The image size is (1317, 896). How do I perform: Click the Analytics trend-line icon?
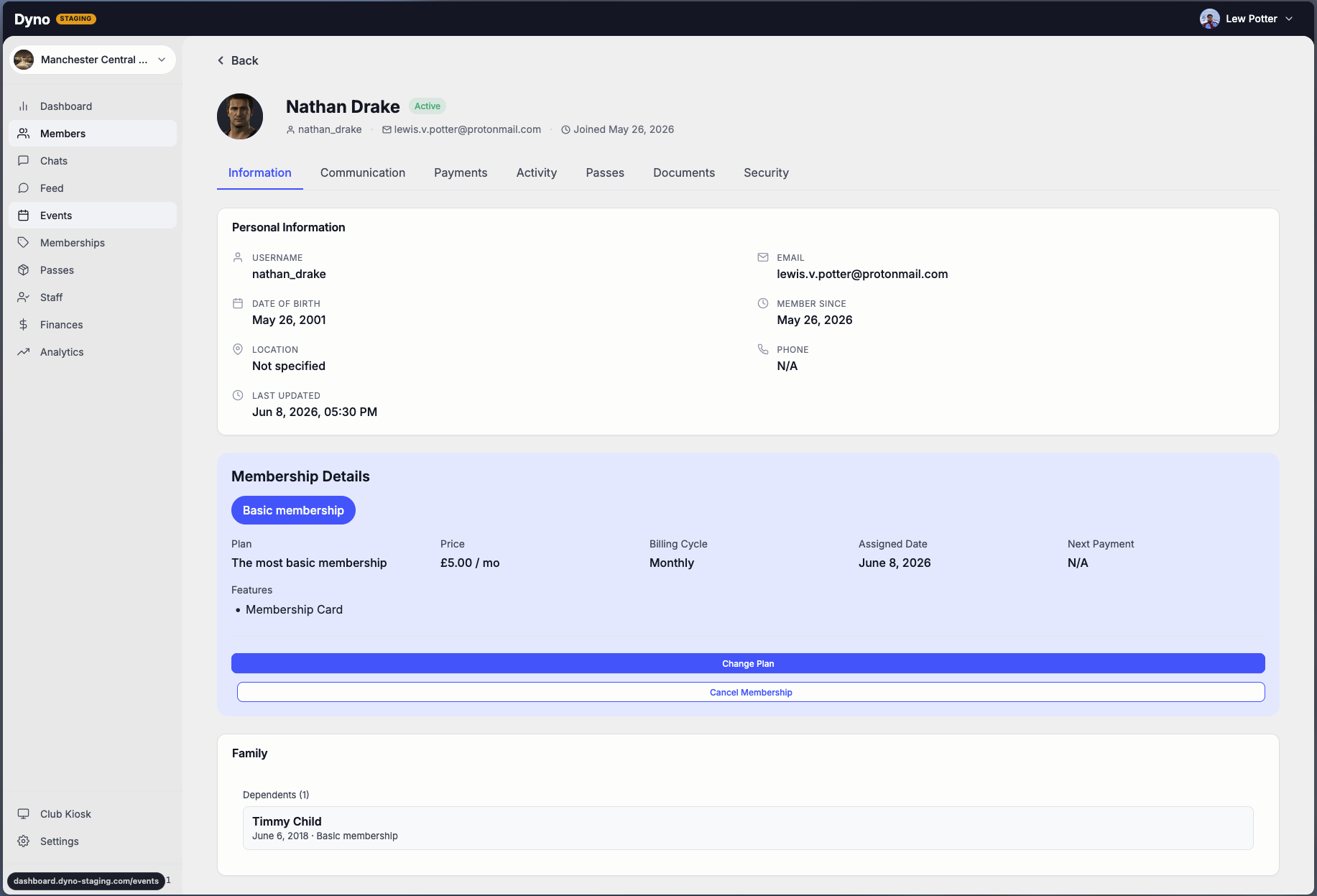tap(24, 352)
